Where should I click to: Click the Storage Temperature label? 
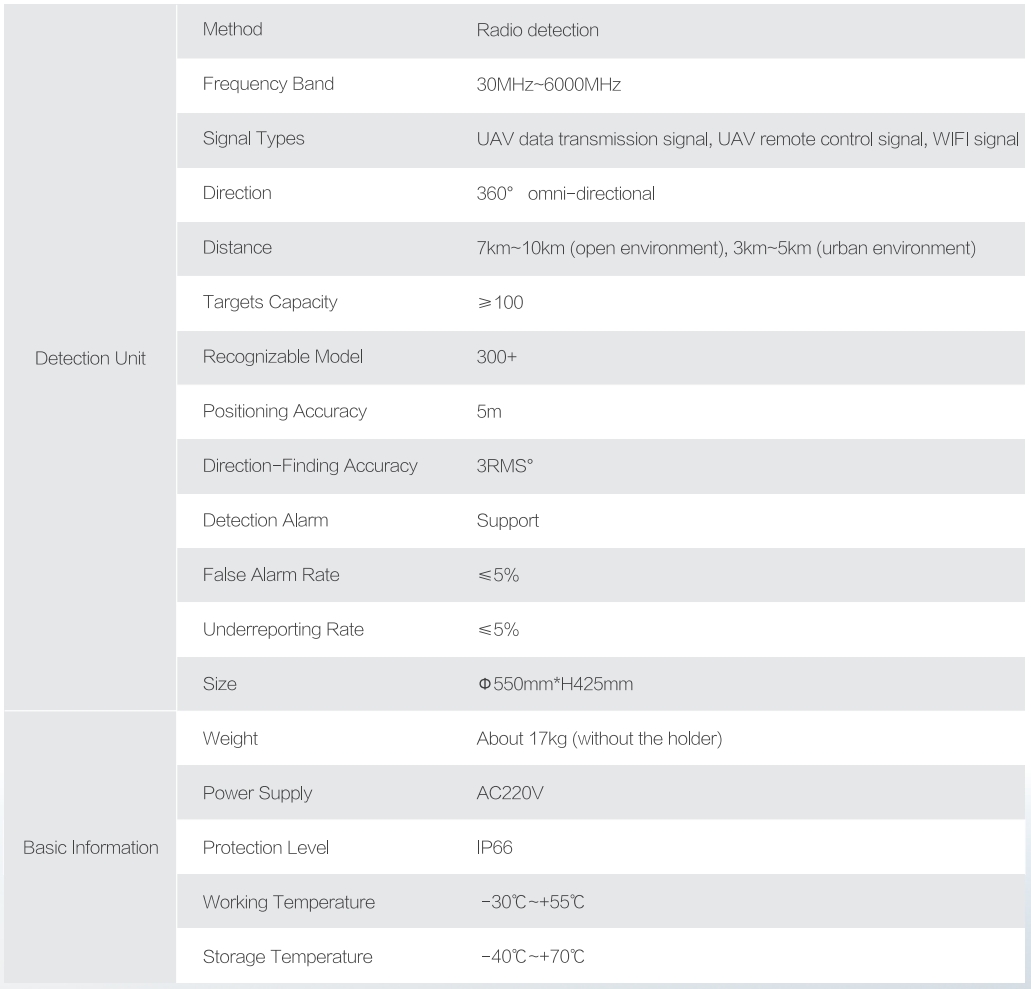287,957
